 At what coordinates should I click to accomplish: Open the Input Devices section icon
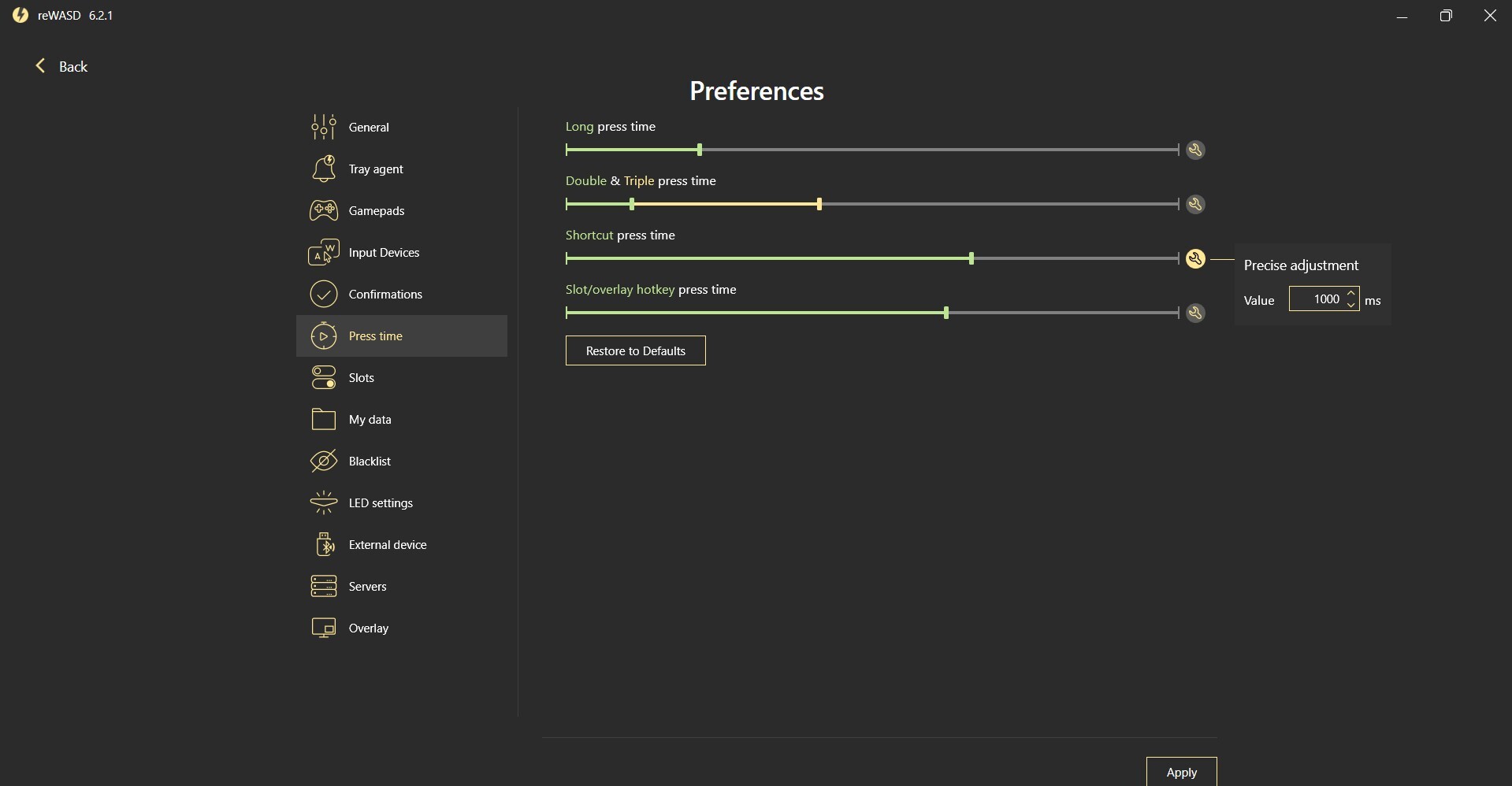coord(324,253)
